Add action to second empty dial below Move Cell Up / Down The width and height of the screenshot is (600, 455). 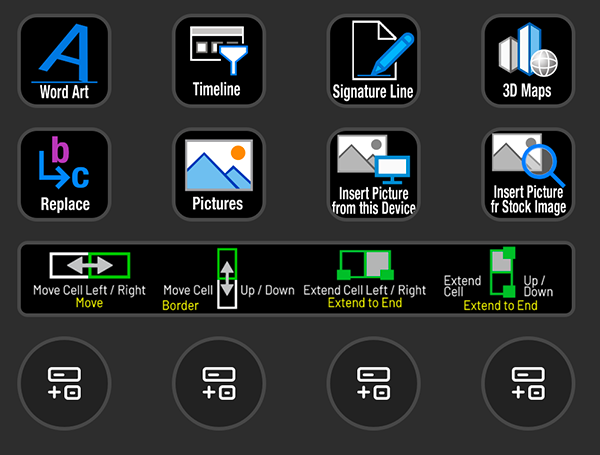(219, 383)
